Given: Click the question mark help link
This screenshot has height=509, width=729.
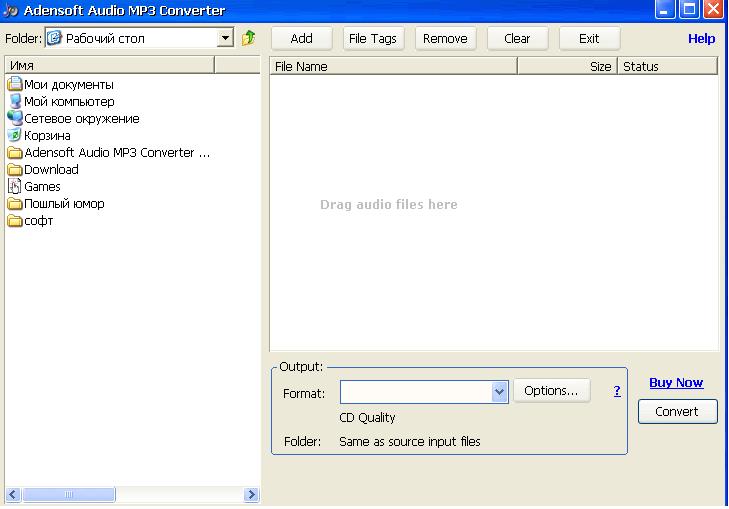Looking at the screenshot, I should [x=617, y=391].
